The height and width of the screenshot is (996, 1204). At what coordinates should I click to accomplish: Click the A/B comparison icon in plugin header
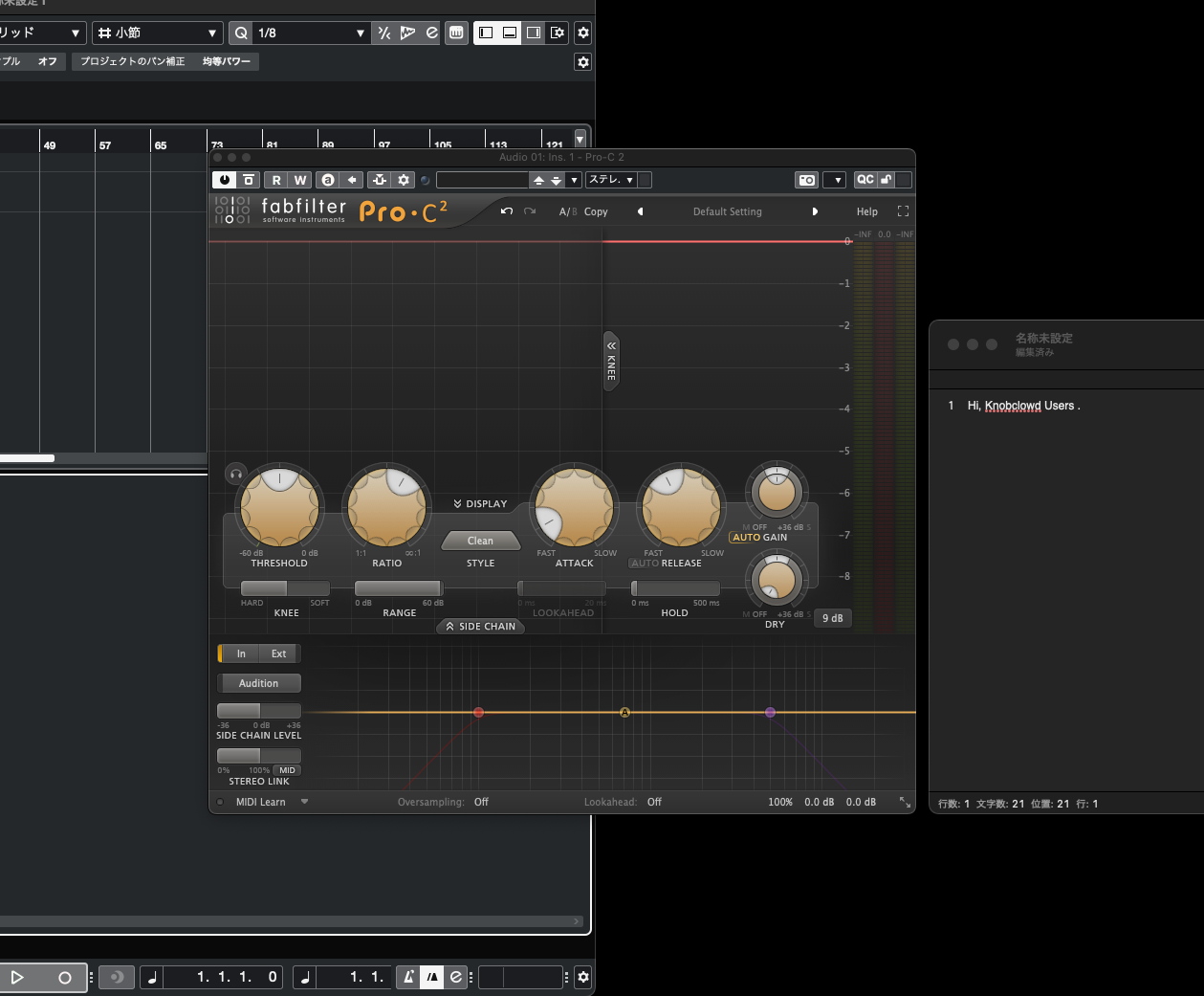coord(328,180)
